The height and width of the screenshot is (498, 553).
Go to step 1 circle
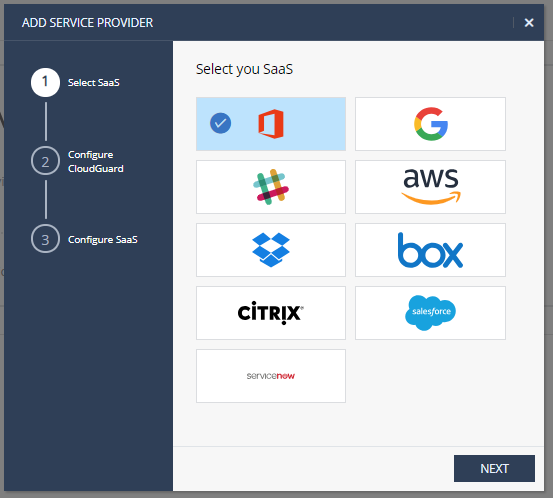(45, 82)
